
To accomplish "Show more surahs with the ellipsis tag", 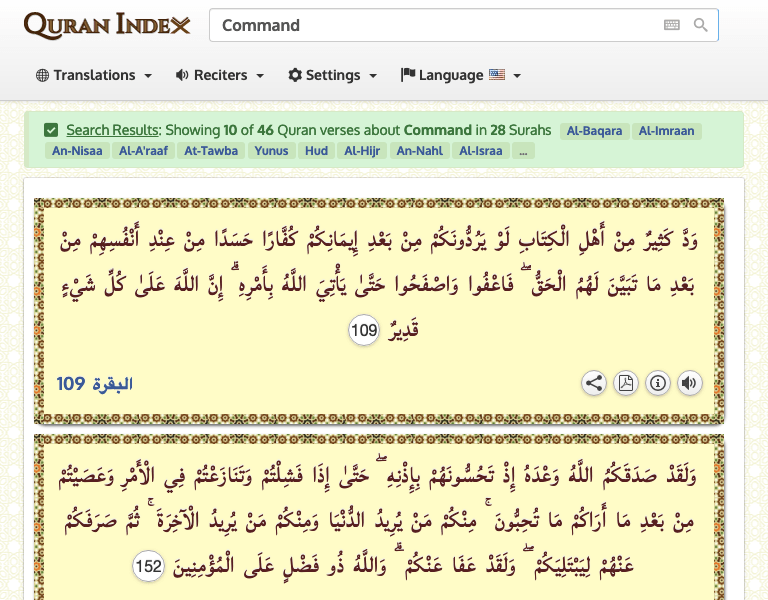I will (523, 151).
